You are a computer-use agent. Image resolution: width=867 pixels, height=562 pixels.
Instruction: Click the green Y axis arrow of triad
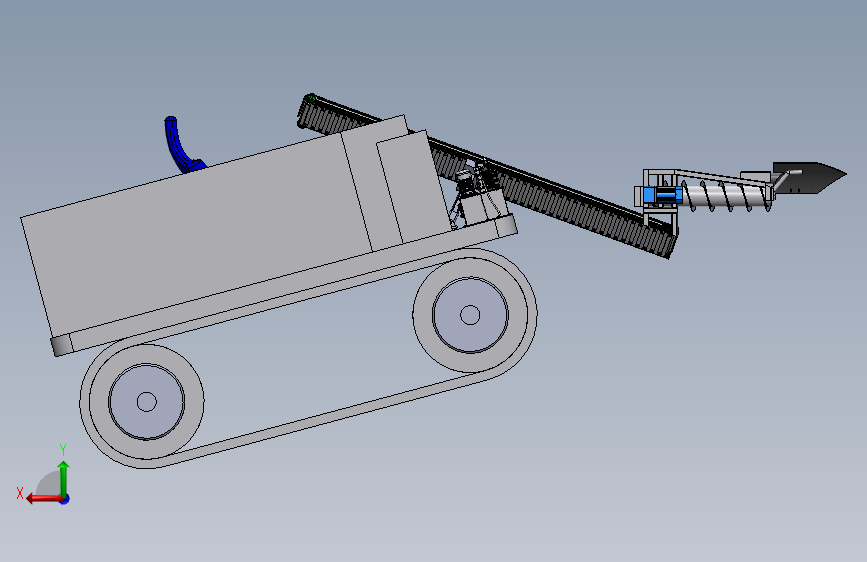coord(64,478)
